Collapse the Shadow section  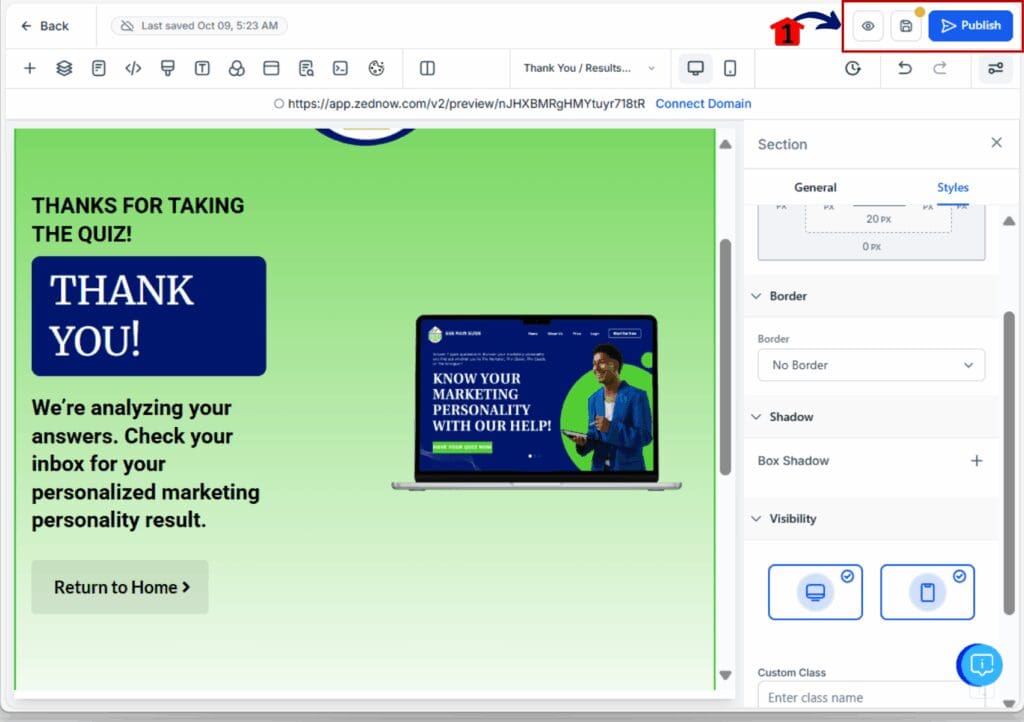[x=756, y=417]
